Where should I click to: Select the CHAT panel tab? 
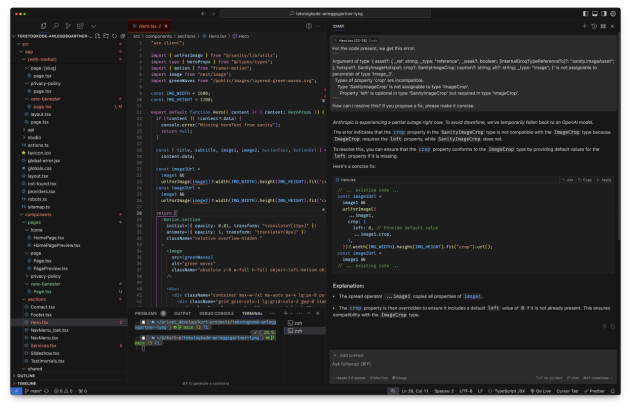point(339,26)
